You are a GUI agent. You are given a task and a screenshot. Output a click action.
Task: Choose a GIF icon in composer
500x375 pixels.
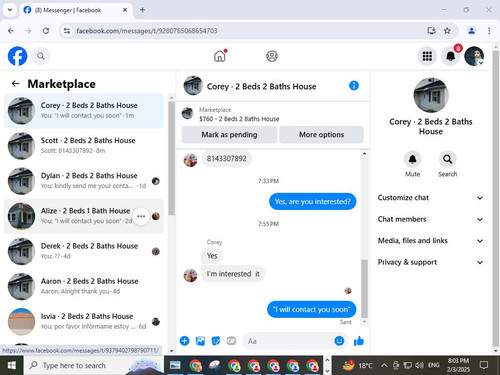pos(231,341)
